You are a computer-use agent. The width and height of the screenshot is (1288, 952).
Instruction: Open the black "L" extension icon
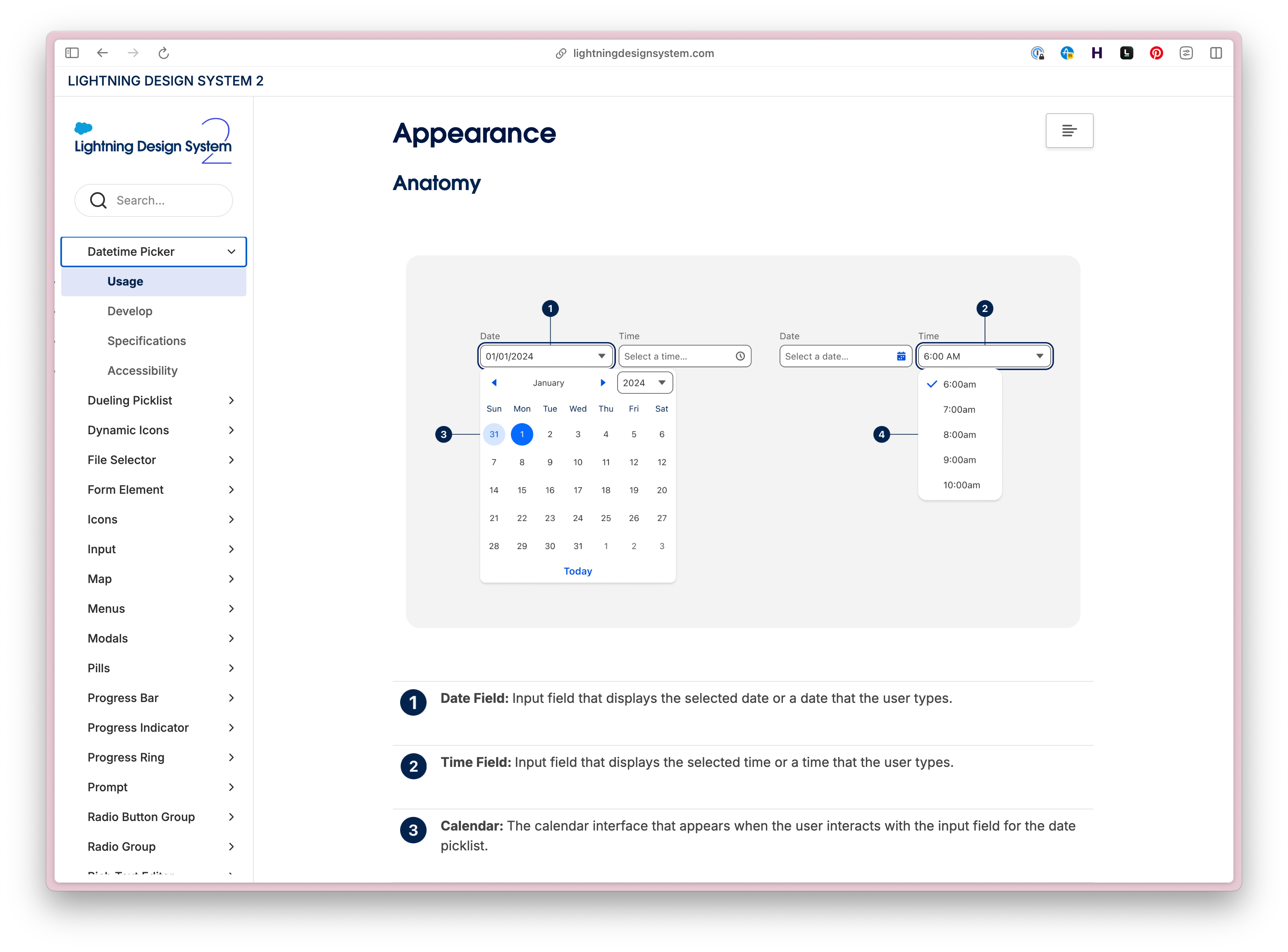(x=1126, y=53)
